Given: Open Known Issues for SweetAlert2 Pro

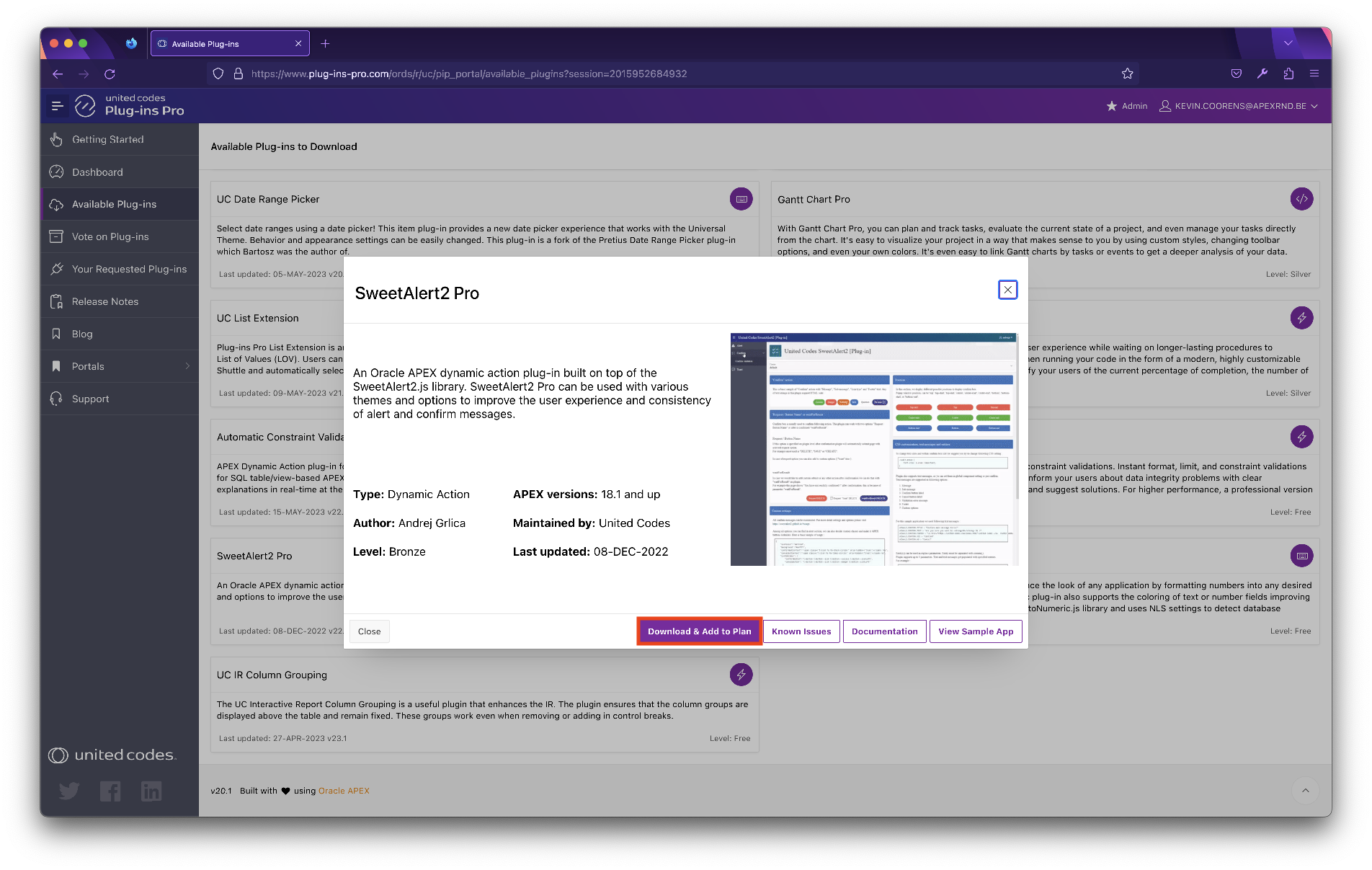Looking at the screenshot, I should coord(801,631).
